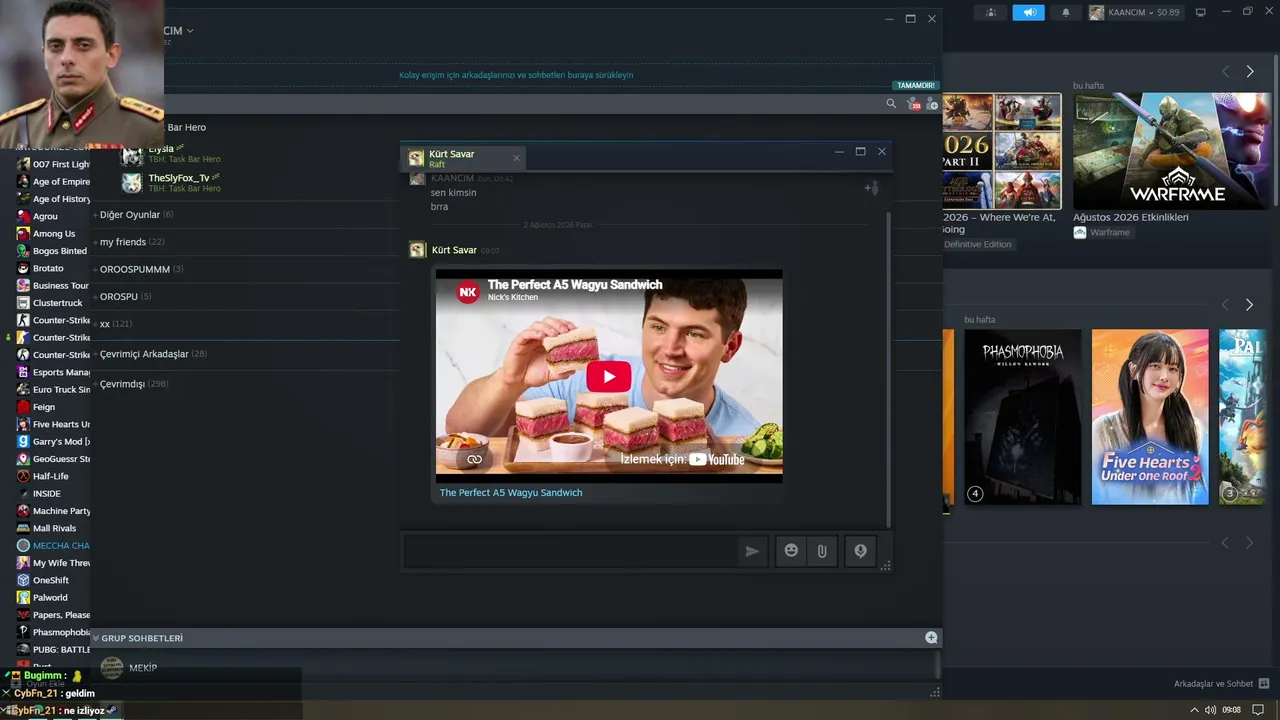
Task: Click the Bogos Binted game icon
Action: (23, 251)
